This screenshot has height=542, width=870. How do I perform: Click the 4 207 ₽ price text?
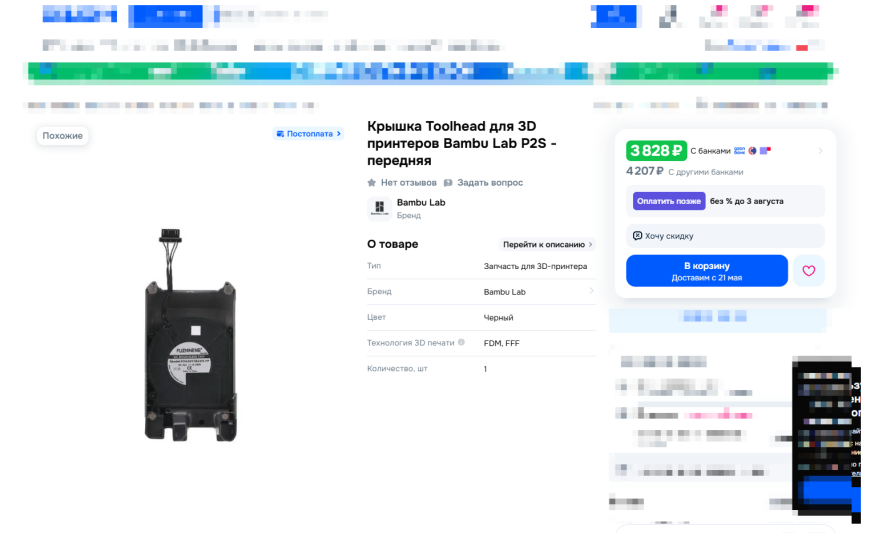644,171
